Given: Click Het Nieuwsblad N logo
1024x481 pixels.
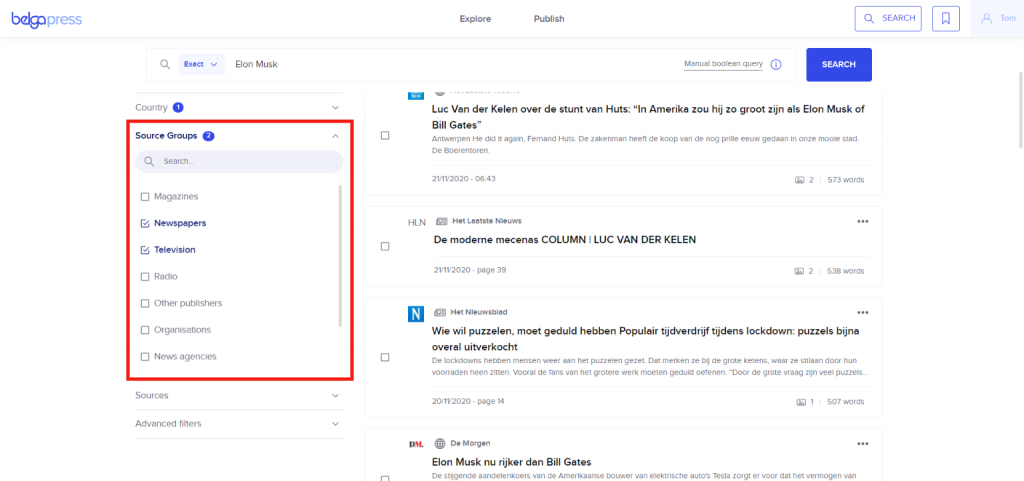Looking at the screenshot, I should [416, 314].
